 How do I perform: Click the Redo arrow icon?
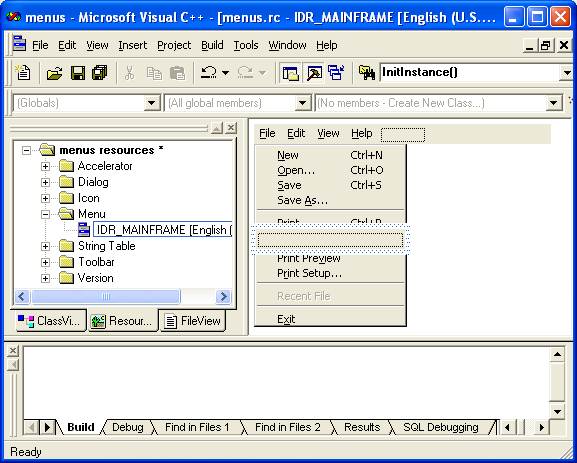[x=245, y=73]
